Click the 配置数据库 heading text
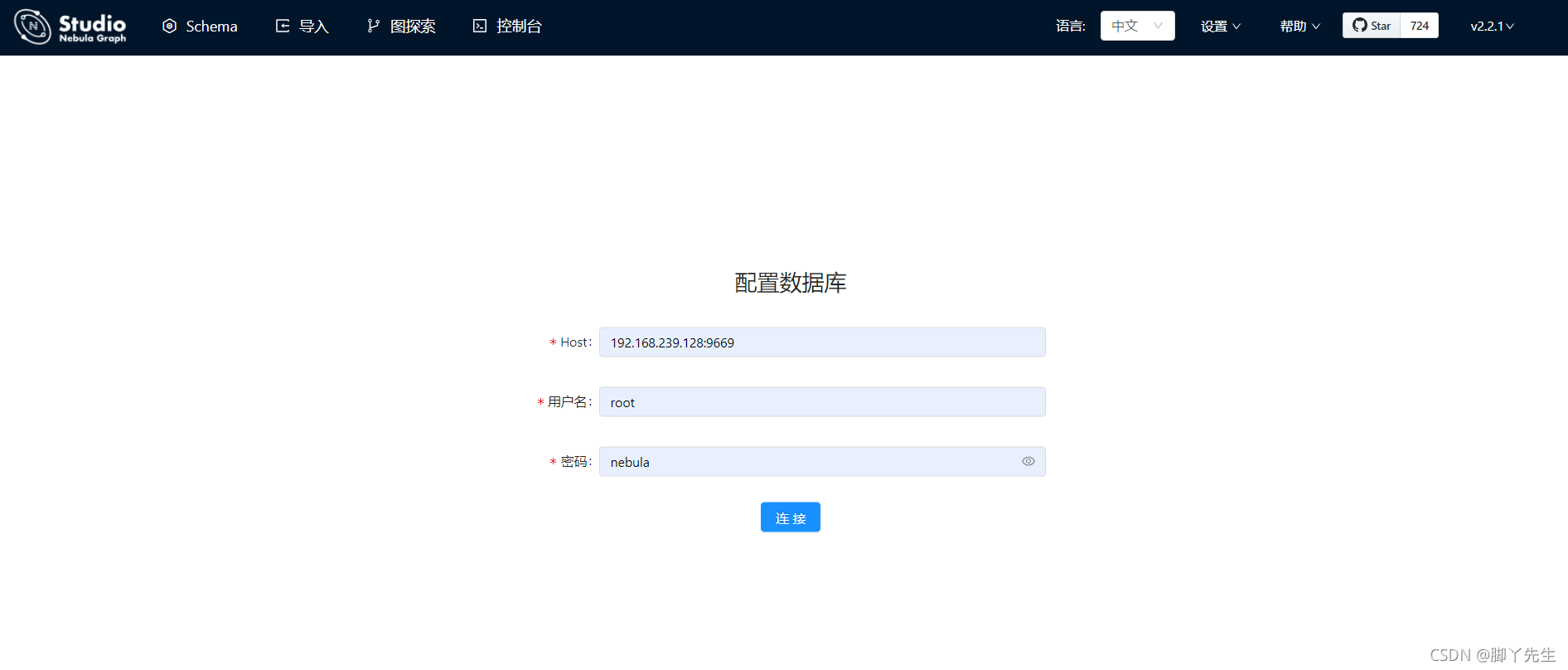Screen dimensions: 1568x670 point(791,283)
